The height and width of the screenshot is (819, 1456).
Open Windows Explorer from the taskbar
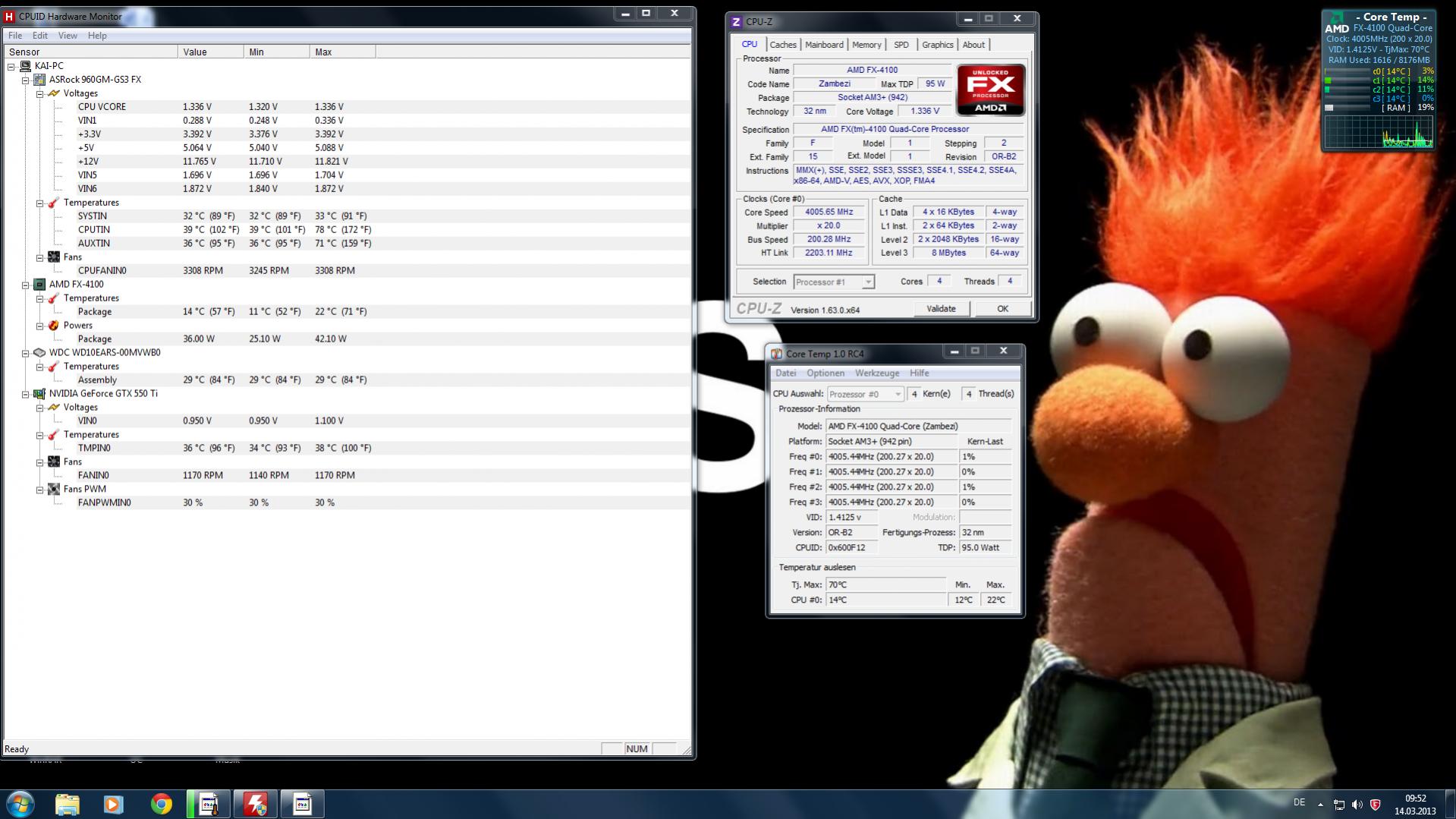[x=67, y=804]
